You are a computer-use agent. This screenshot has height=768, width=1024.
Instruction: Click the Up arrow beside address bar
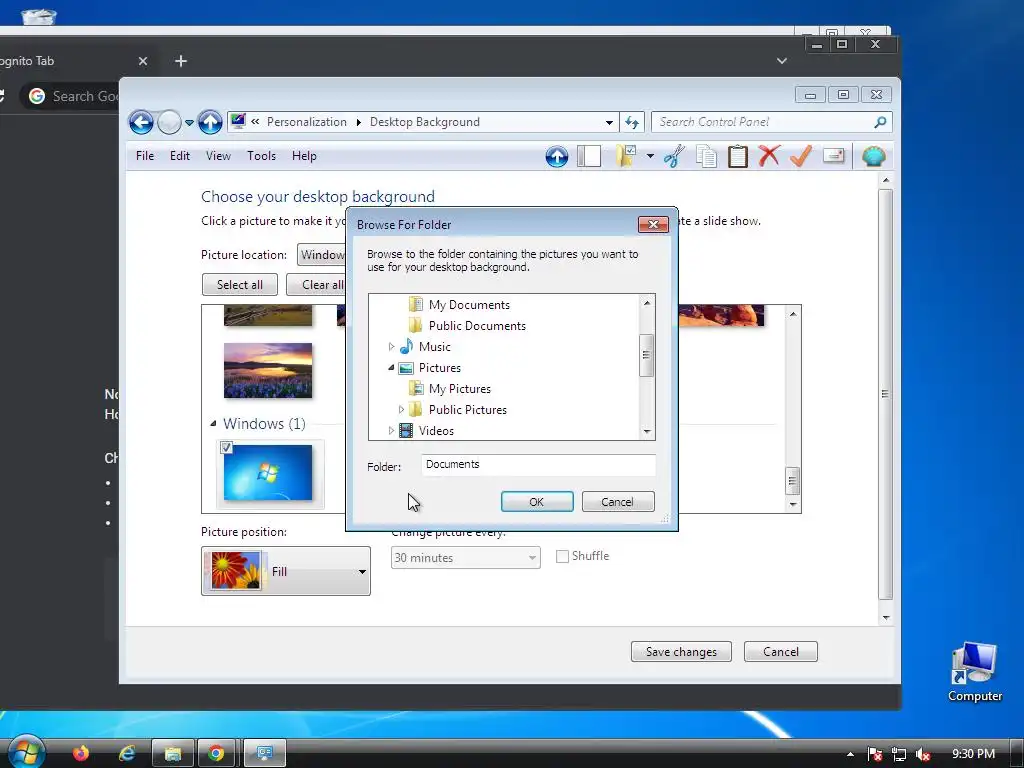(210, 122)
